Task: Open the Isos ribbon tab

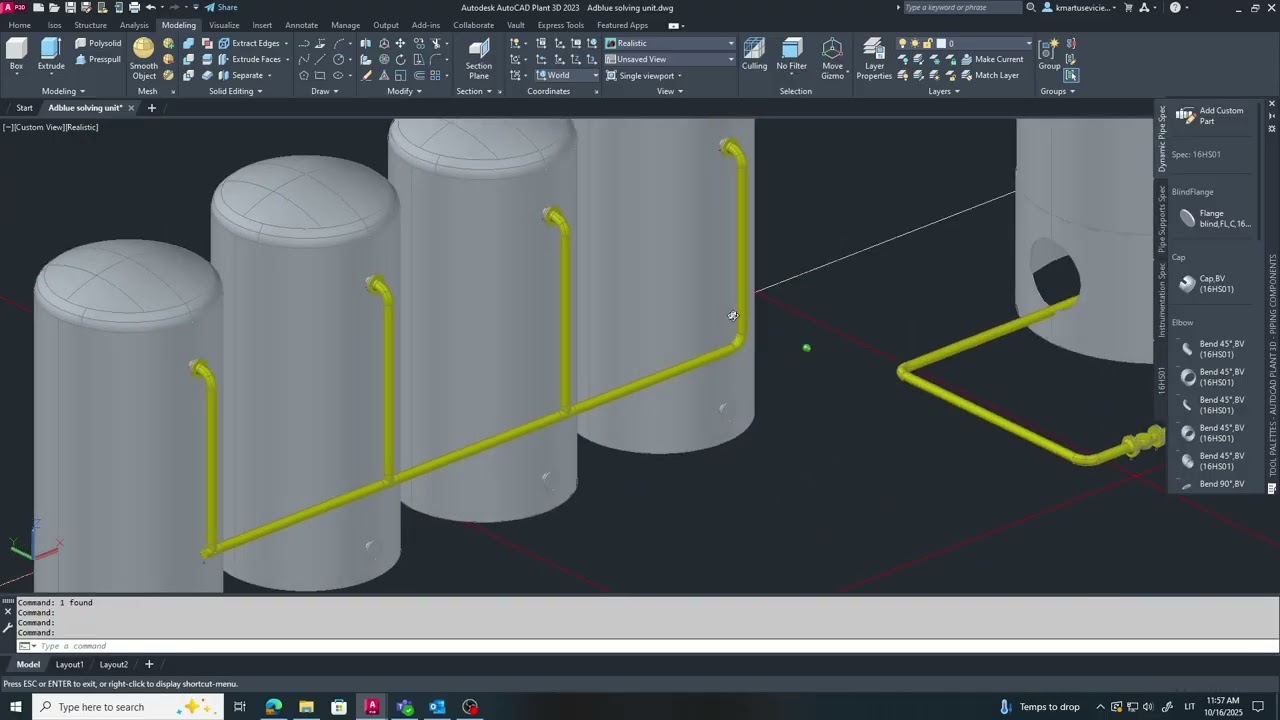Action: (x=54, y=25)
